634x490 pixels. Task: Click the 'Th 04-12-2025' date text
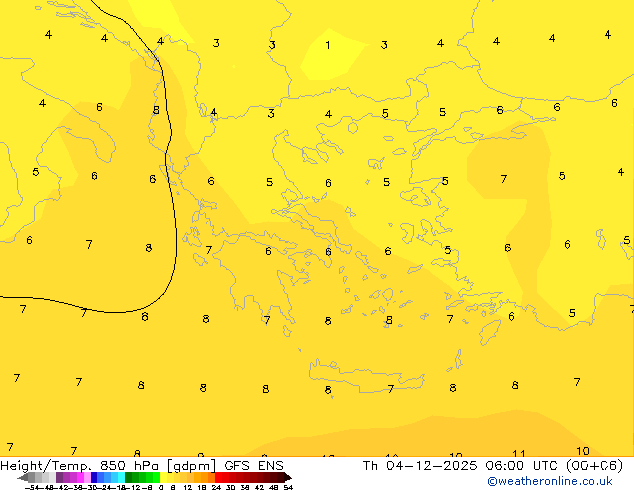coord(420,466)
